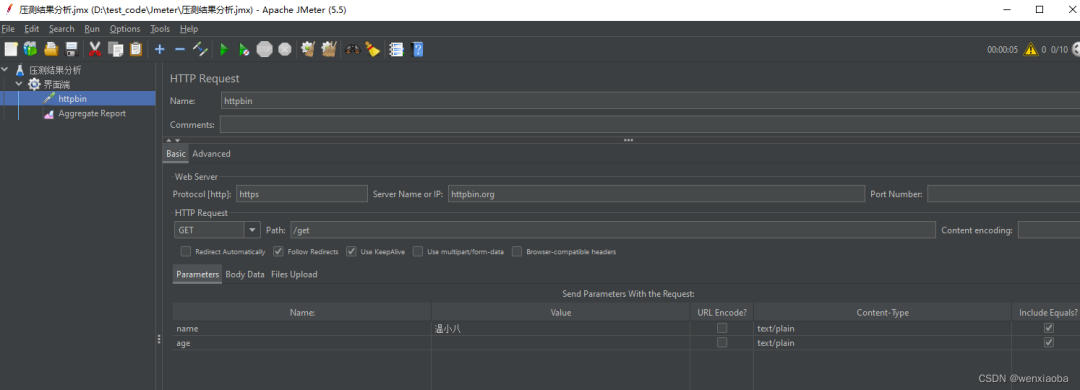
Task: Enable Browser-compatible headers checkbox
Action: [x=517, y=252]
